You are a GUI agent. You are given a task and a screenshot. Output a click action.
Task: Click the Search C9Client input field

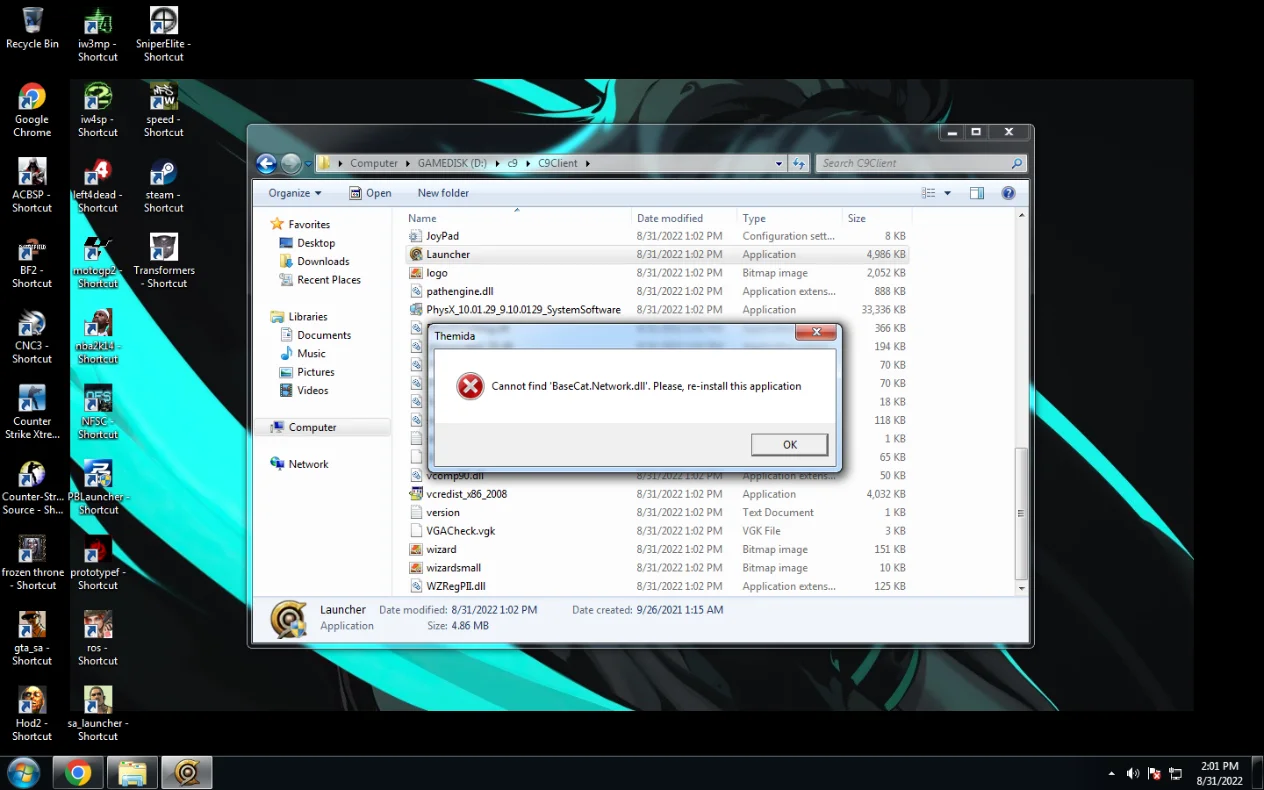click(922, 163)
